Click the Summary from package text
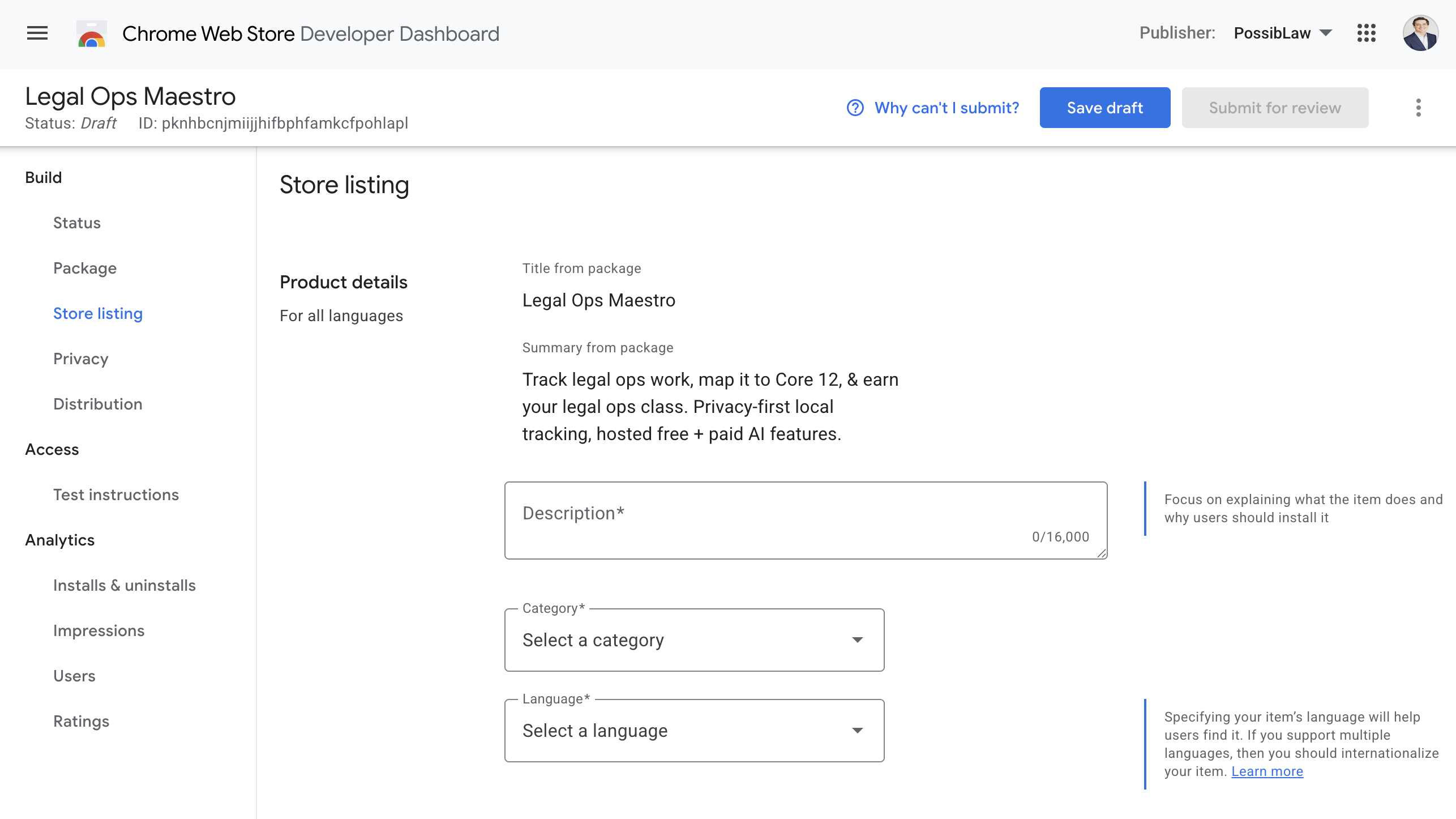The height and width of the screenshot is (819, 1456). pos(710,407)
